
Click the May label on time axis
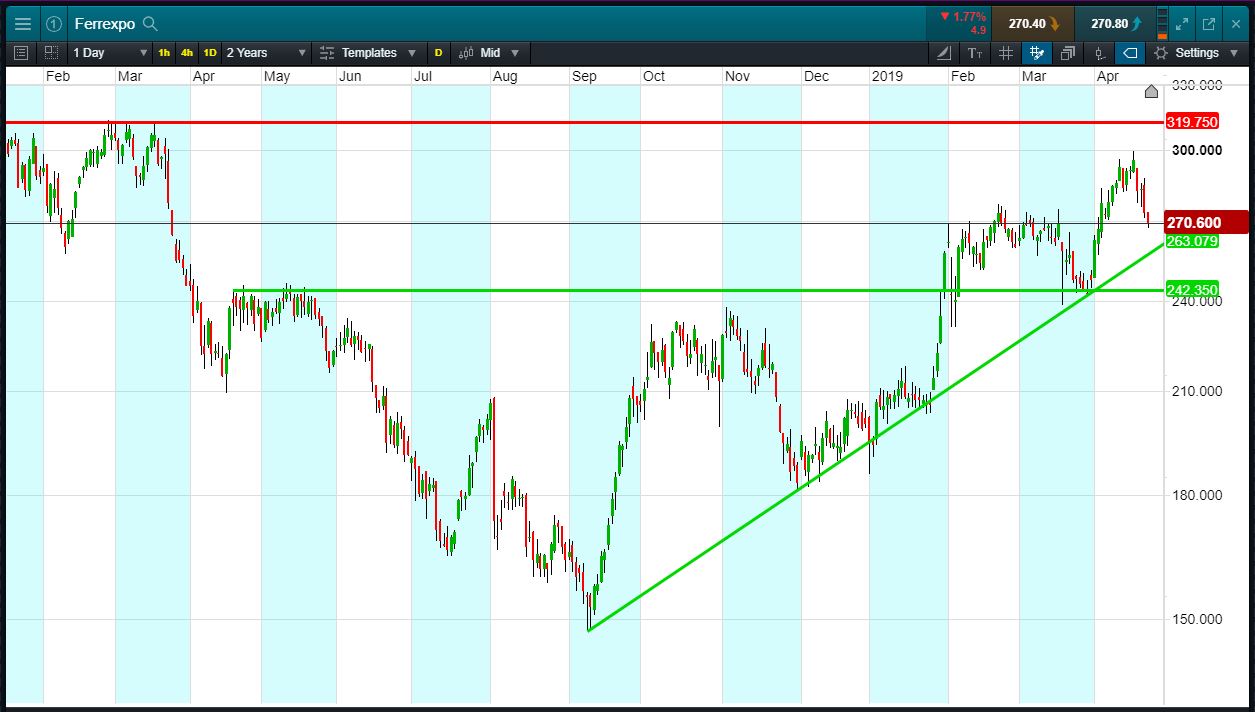[277, 77]
